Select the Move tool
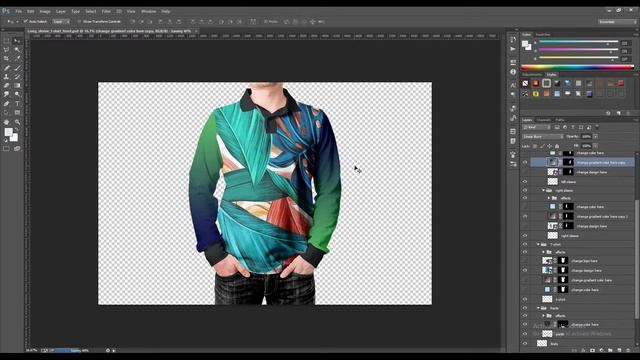Image resolution: width=640 pixels, height=360 pixels. (x=17, y=41)
